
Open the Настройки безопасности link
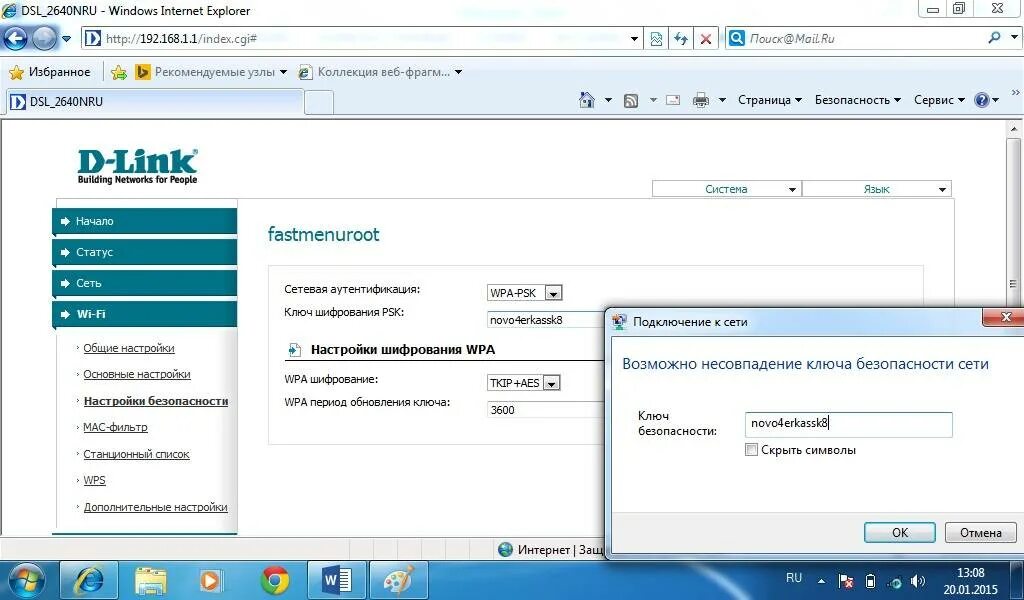(155, 401)
